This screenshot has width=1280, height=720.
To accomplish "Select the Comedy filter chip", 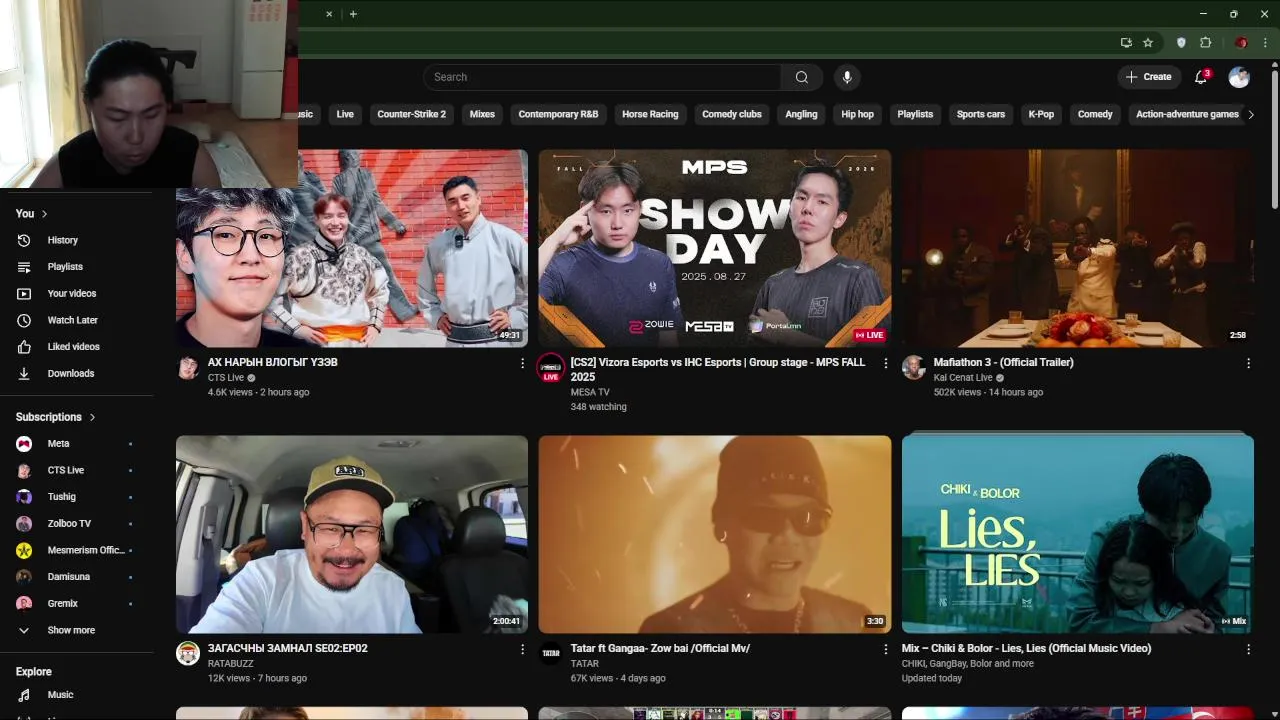I will tap(1095, 114).
